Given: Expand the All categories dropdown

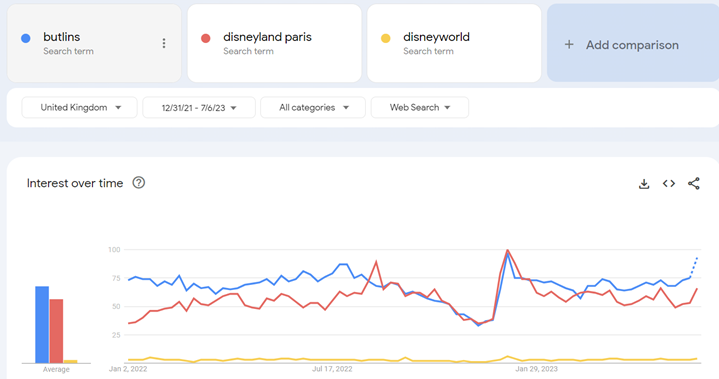Looking at the screenshot, I should [313, 107].
